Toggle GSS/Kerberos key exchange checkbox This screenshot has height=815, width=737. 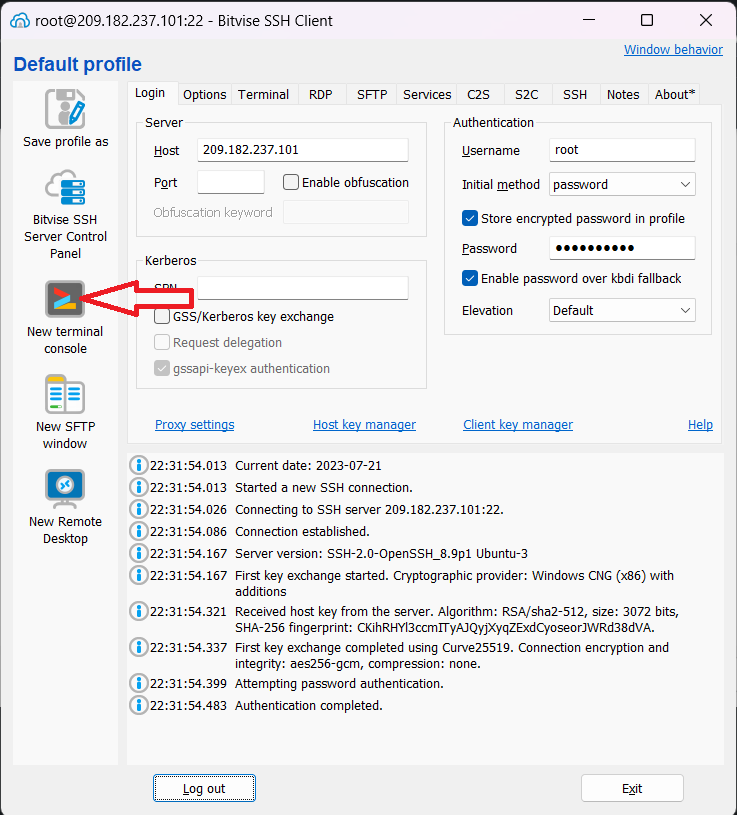tap(162, 317)
